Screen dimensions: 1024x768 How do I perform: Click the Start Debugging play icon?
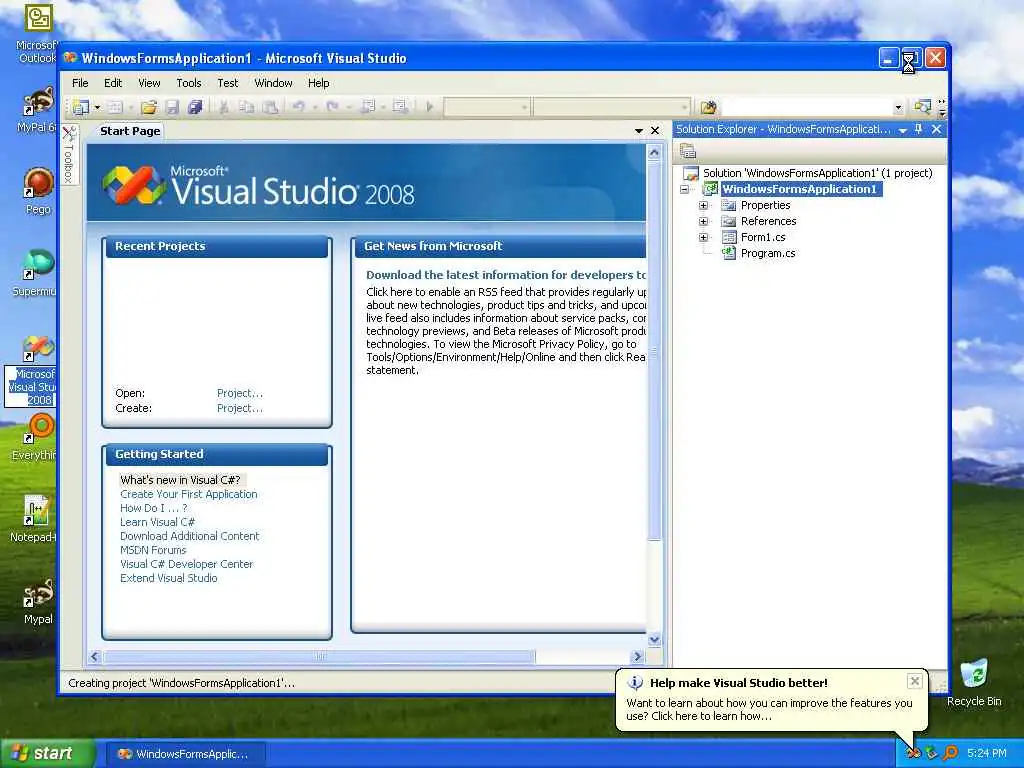click(x=430, y=107)
